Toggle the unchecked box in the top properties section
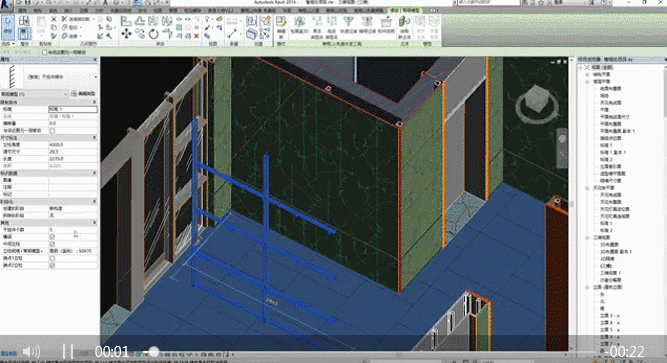This screenshot has height=363, width=667. click(52, 131)
